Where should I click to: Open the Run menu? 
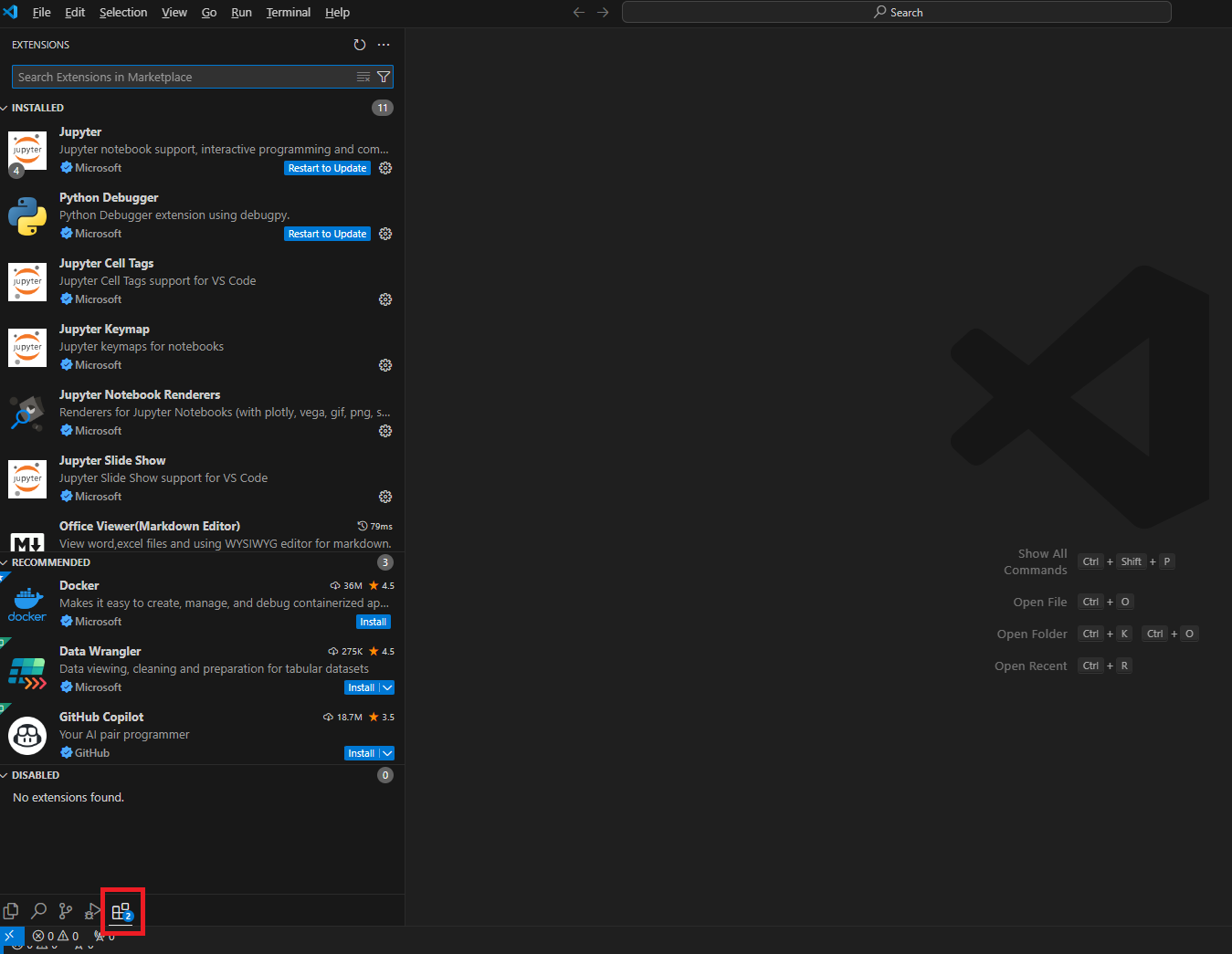point(241,12)
